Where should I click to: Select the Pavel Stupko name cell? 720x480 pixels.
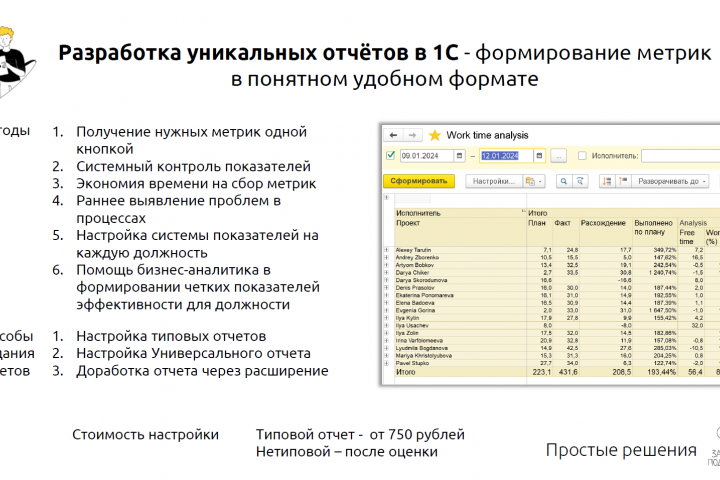click(x=460, y=363)
